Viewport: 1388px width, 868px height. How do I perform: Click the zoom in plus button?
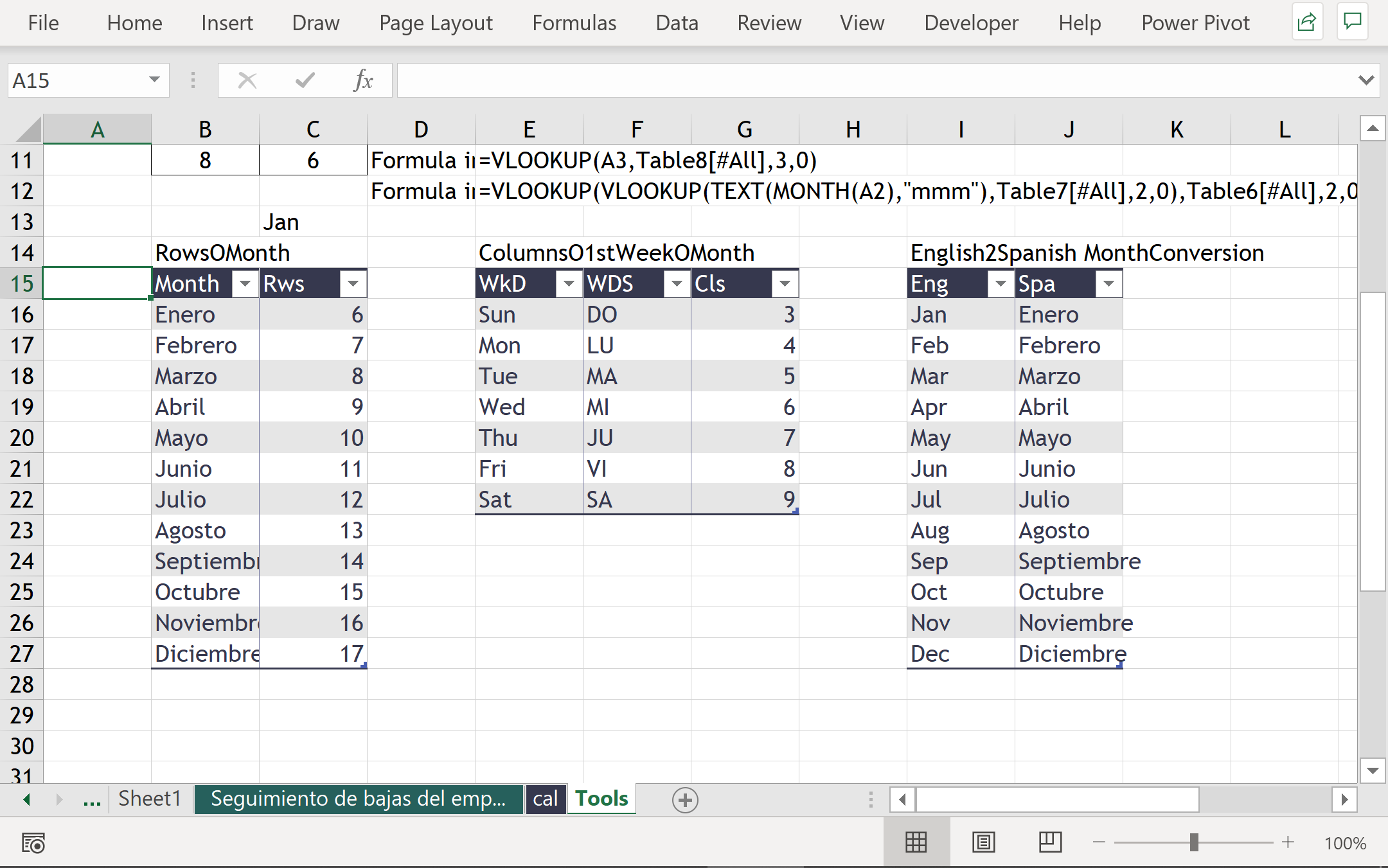(1288, 842)
